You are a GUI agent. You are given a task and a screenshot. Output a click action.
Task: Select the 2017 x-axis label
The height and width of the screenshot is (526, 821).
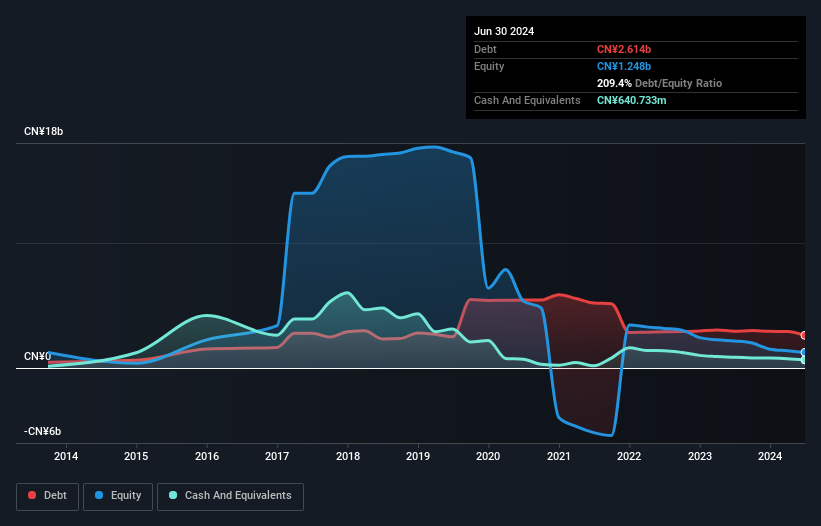277,457
